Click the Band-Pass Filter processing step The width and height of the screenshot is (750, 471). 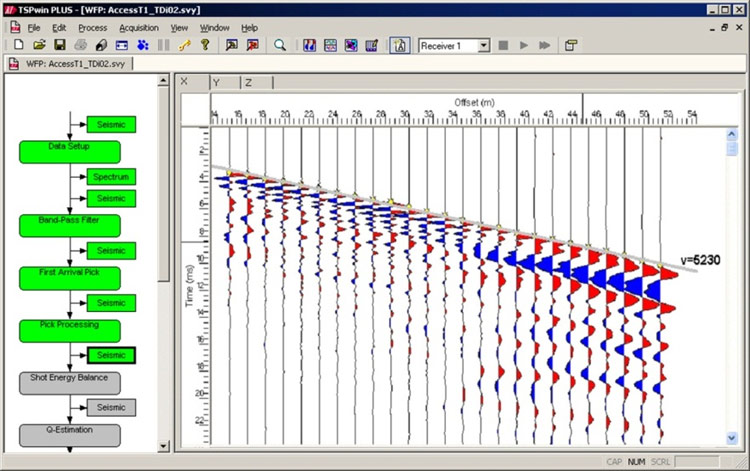70,226
